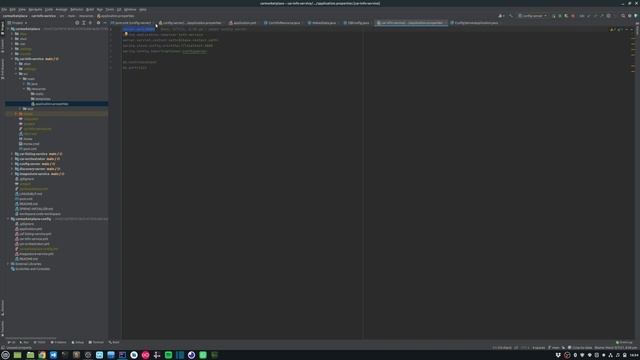Screen dimensions: 640x360
Task: Click the Build Project hammer icon
Action: (x=511, y=16)
